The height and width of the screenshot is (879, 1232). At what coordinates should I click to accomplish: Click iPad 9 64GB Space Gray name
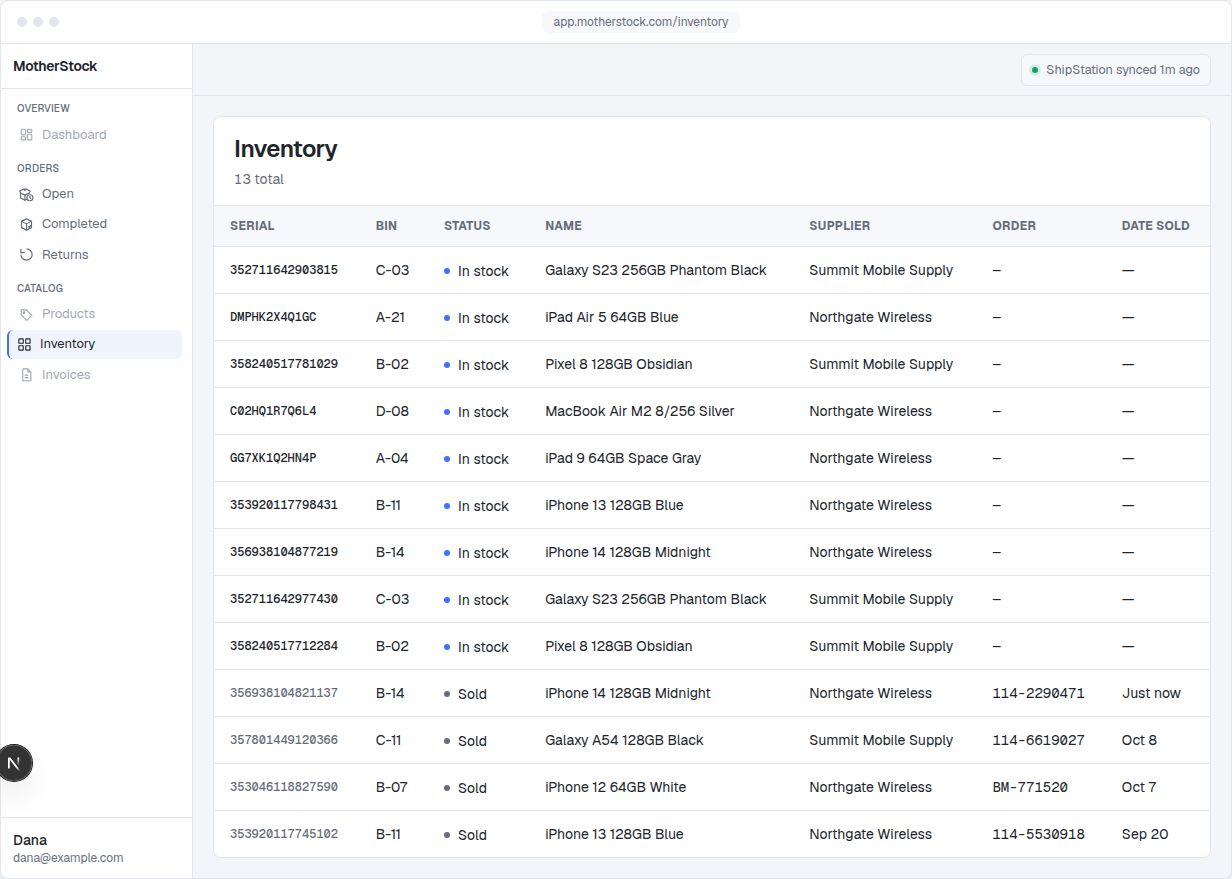point(623,458)
